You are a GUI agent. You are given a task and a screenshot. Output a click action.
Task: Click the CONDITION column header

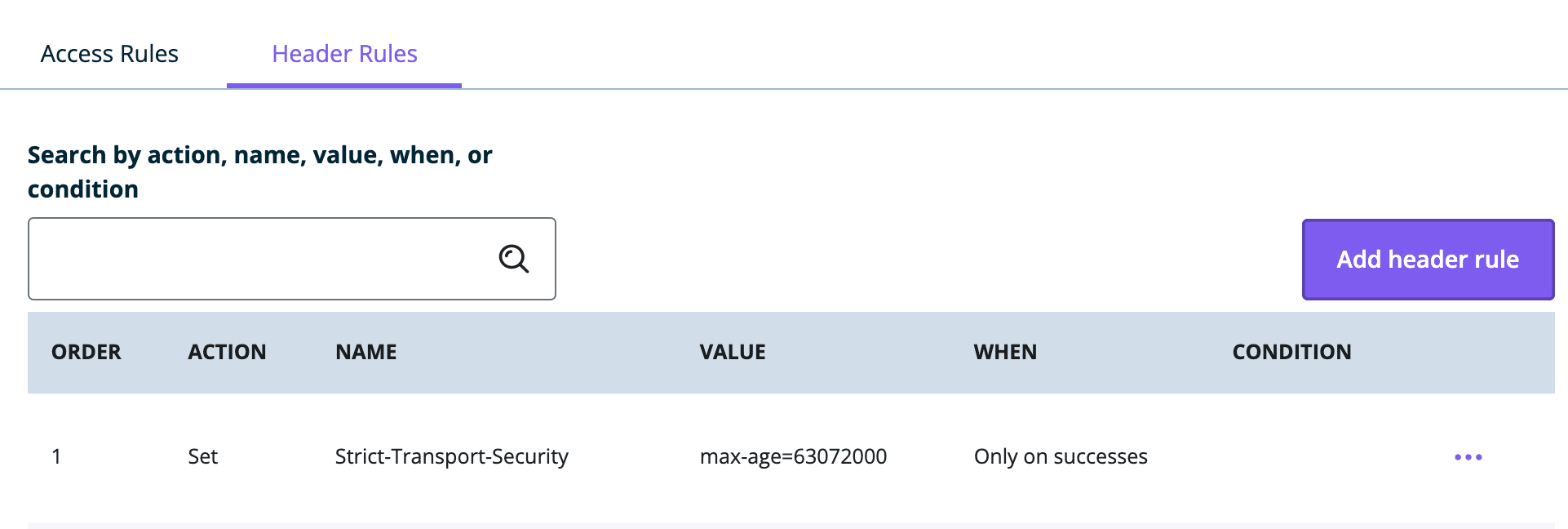coord(1291,352)
